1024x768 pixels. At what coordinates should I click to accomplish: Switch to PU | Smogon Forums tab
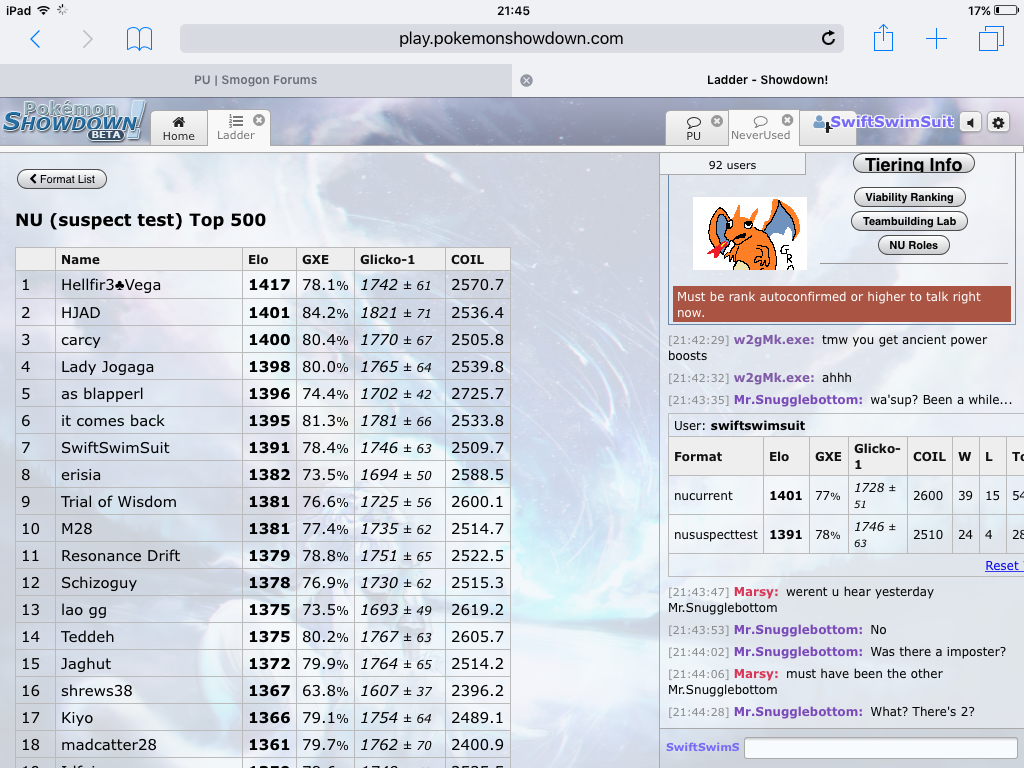click(x=255, y=80)
